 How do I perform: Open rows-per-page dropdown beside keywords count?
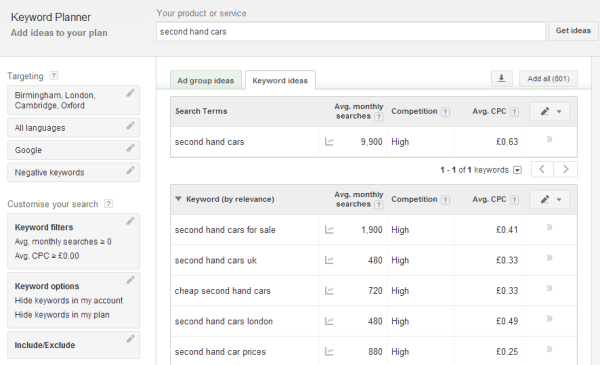tap(517, 170)
